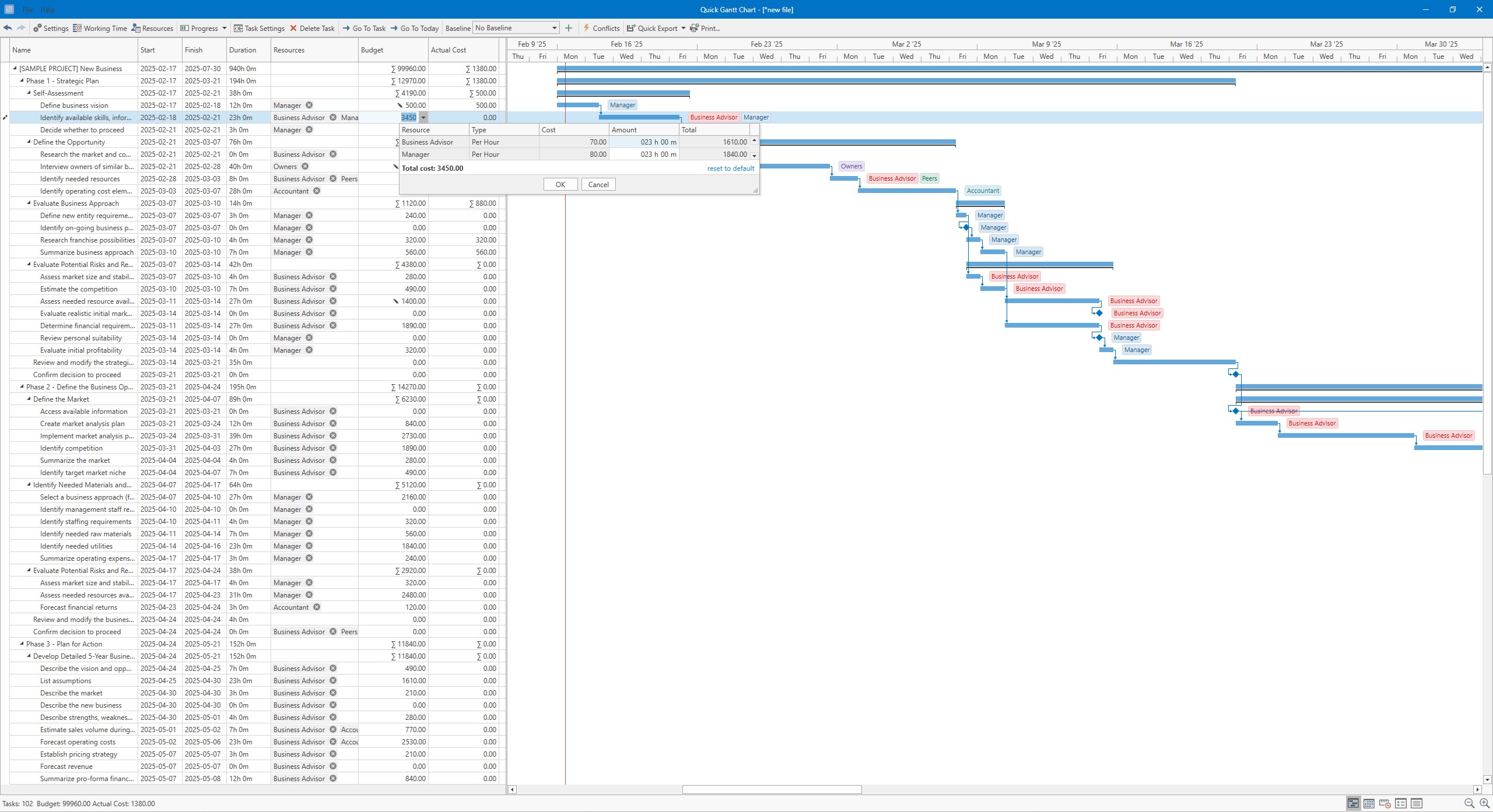Open the Baseline combo box
Viewport: 1493px width, 812px height.
[516, 28]
